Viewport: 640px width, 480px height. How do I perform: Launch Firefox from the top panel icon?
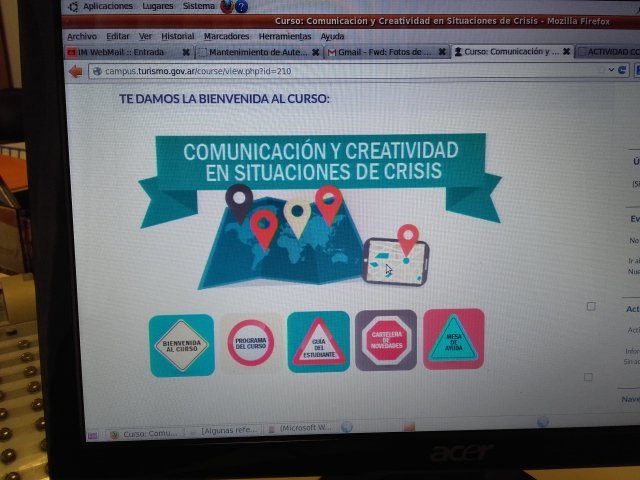point(227,6)
